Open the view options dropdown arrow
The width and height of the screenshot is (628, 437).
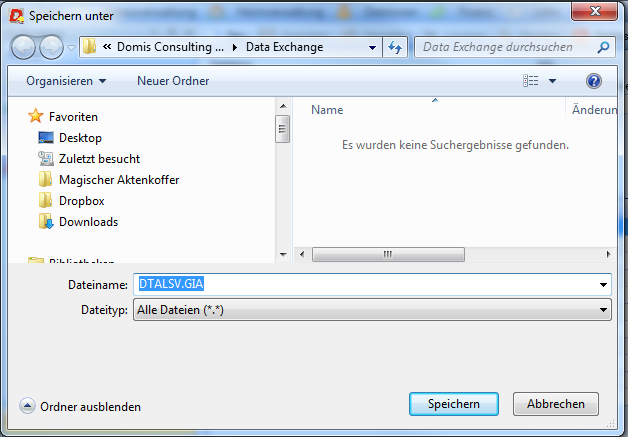[x=552, y=81]
